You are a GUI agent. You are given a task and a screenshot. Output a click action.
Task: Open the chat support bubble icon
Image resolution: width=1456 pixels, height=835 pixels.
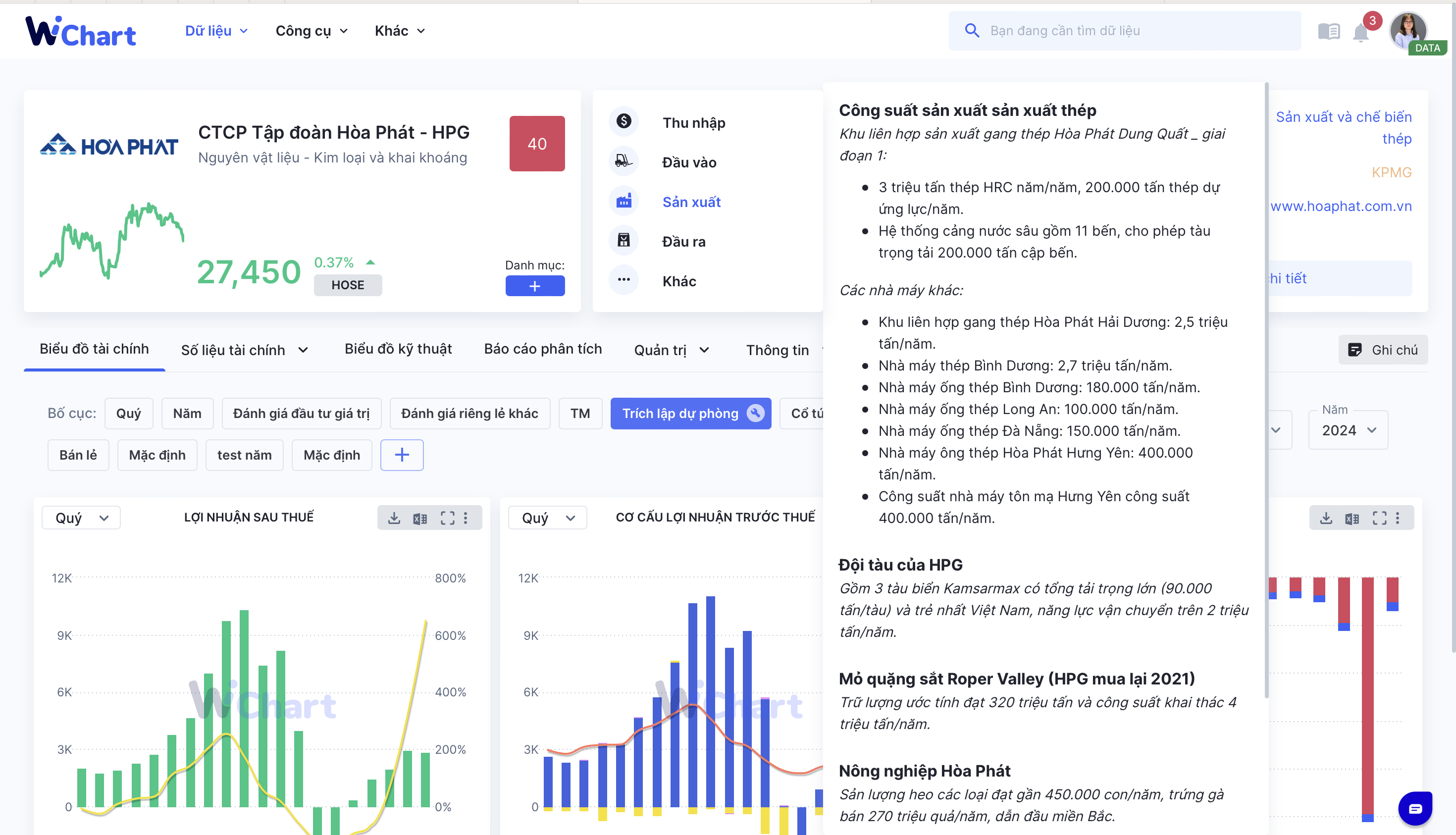[1415, 809]
